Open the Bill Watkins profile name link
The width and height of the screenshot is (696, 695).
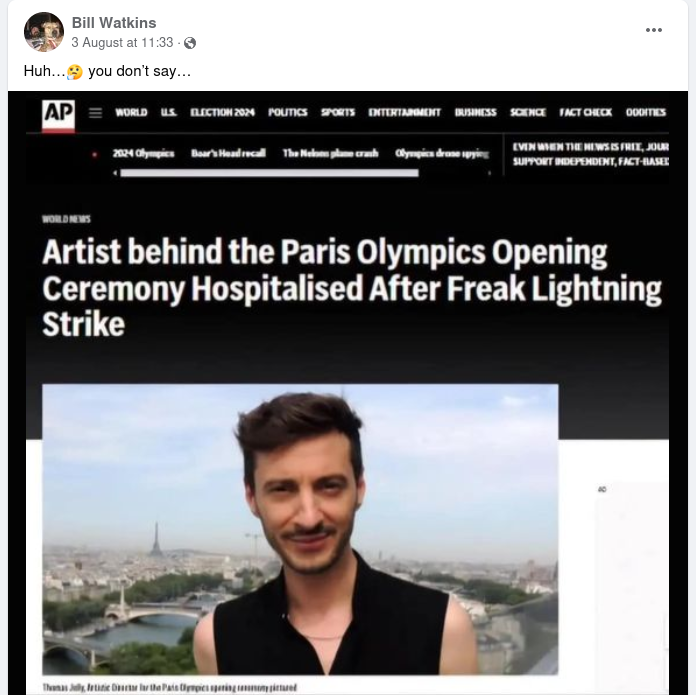114,23
